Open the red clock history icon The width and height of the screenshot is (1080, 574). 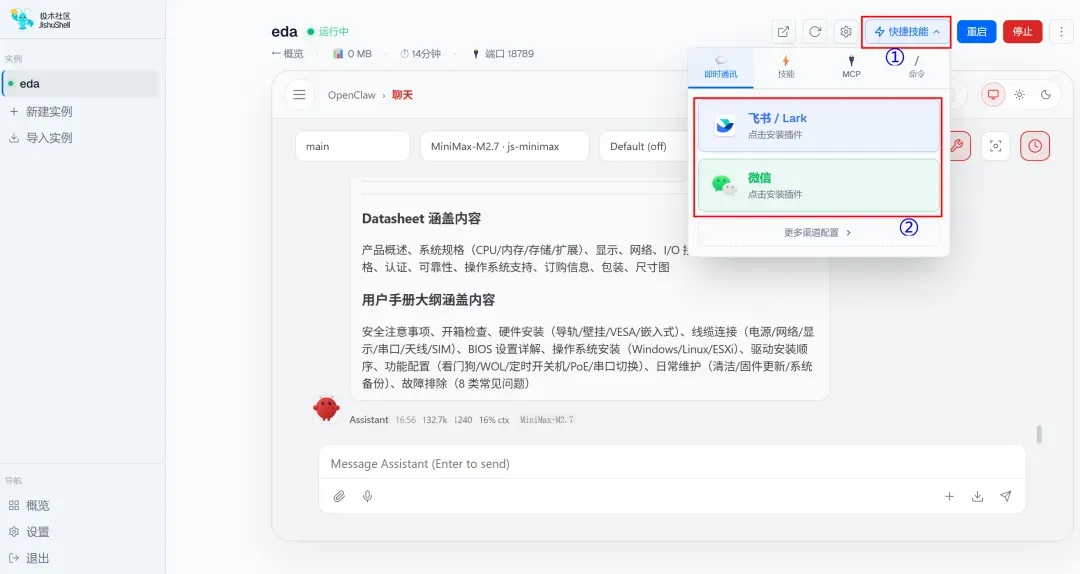[x=1035, y=146]
